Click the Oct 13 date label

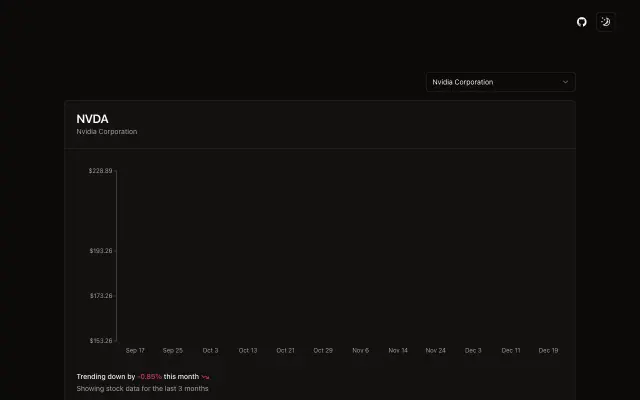tap(248, 350)
